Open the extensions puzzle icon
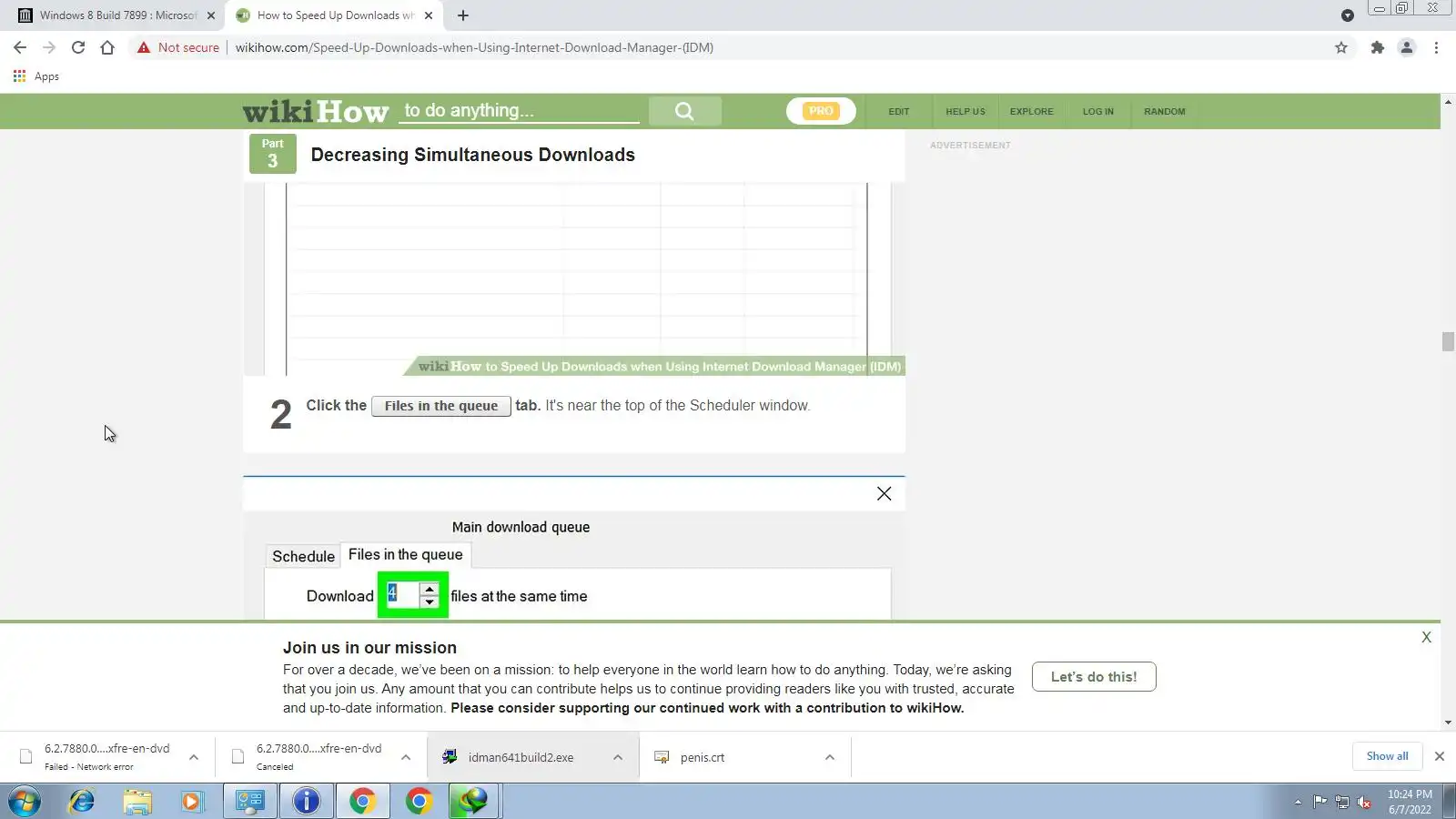 (1378, 47)
